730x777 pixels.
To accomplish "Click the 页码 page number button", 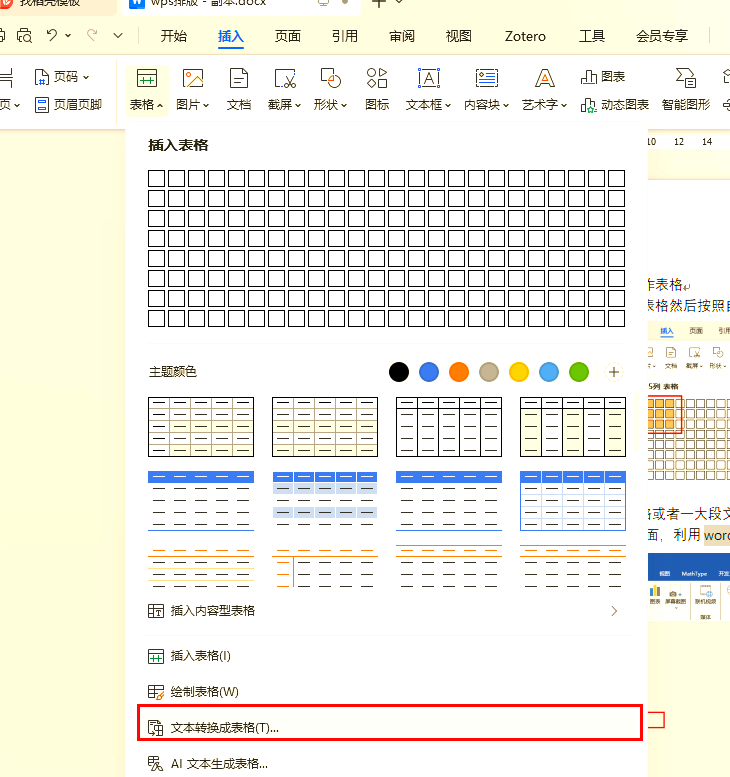I will [x=62, y=77].
